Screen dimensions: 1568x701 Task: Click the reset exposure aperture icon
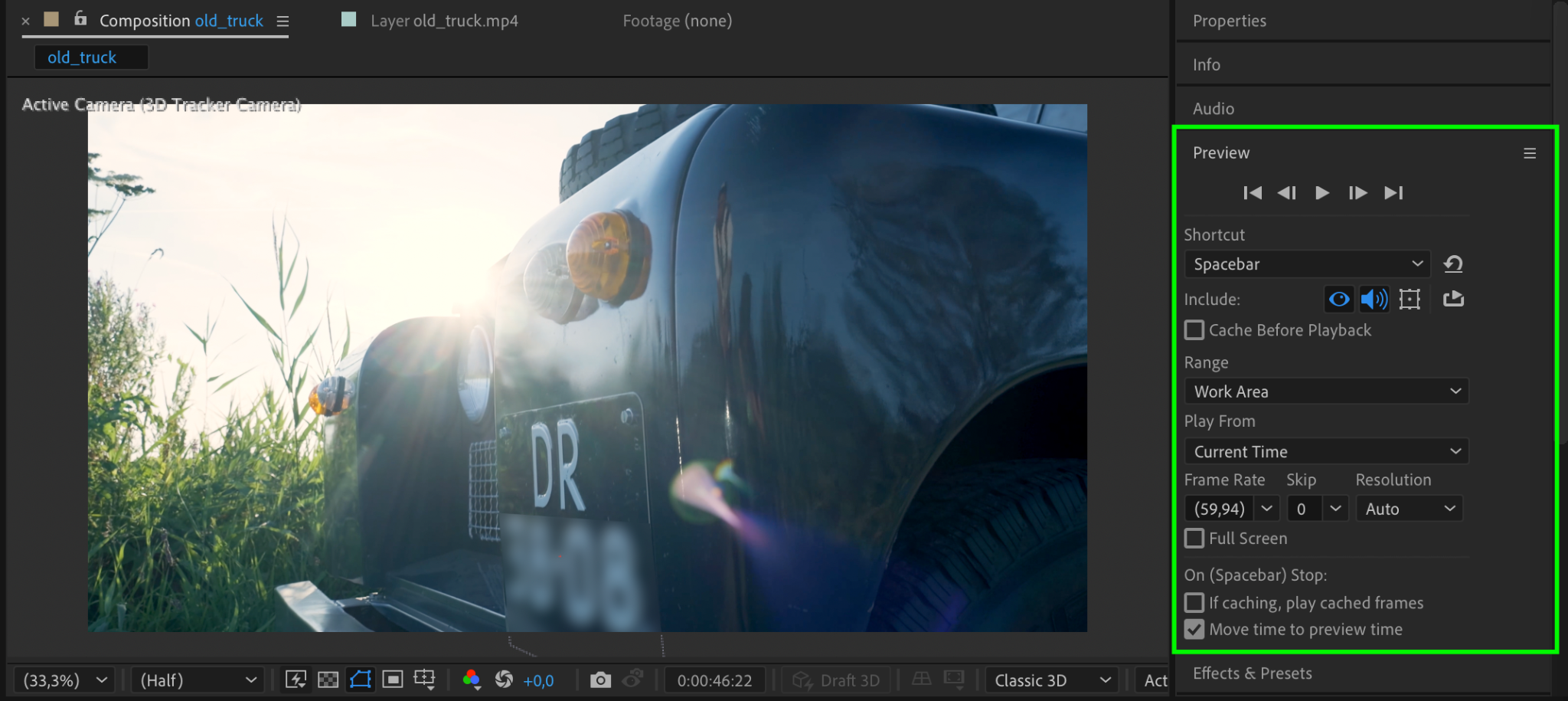[x=504, y=680]
